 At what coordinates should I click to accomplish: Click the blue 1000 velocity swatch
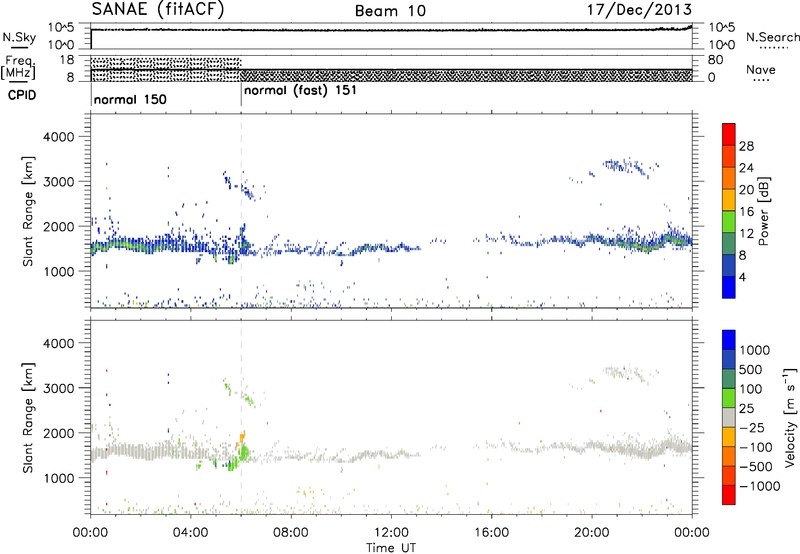729,340
